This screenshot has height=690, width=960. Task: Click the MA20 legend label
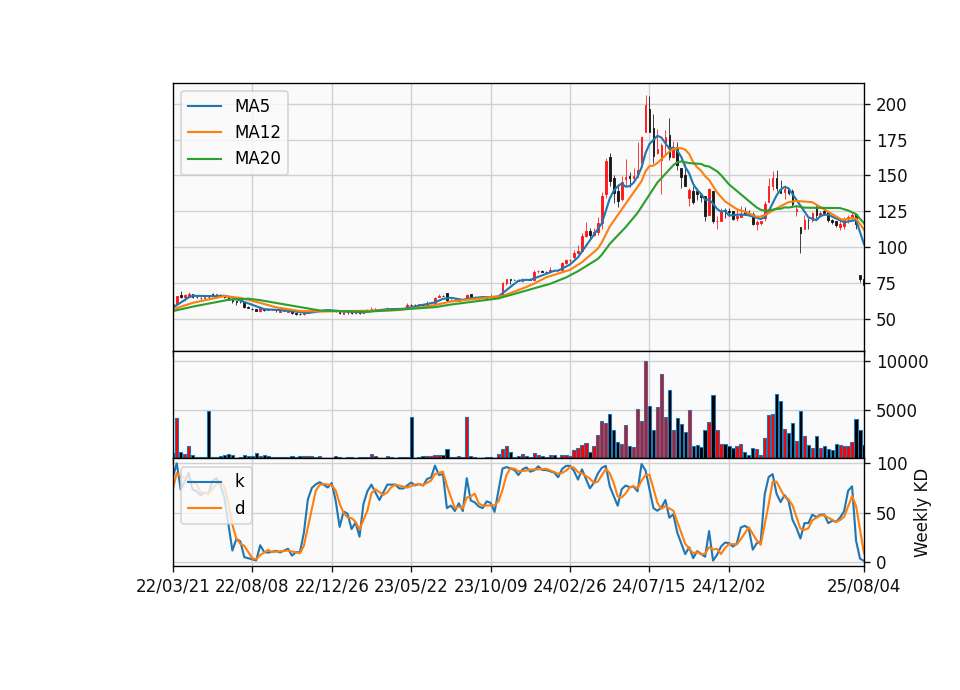coord(258,159)
